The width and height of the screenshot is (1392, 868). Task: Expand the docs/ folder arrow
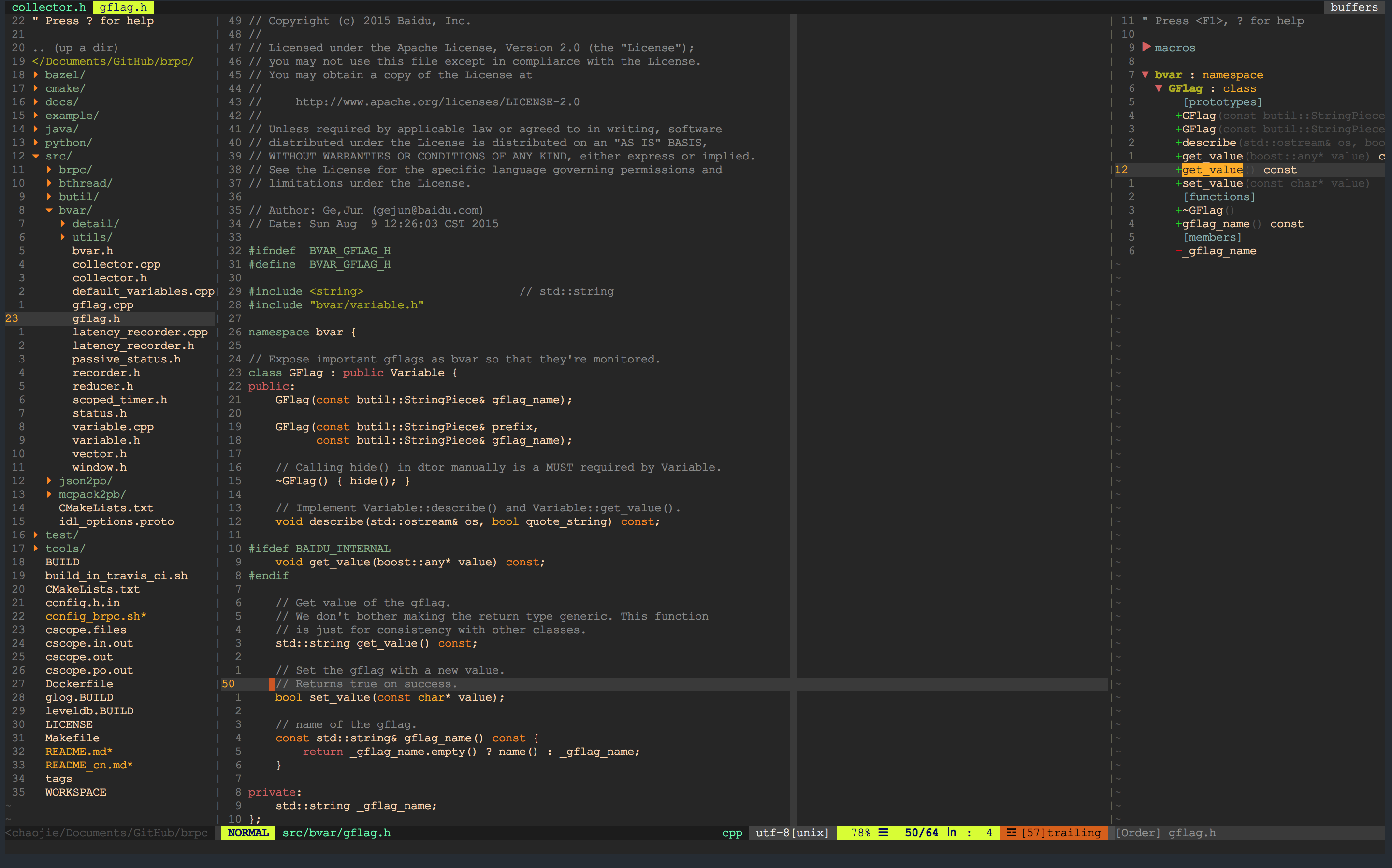36,101
